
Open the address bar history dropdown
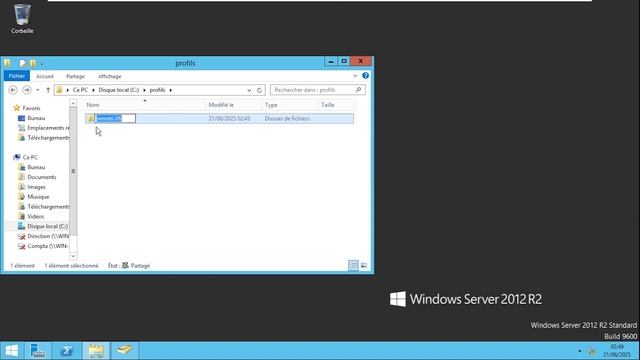249,90
